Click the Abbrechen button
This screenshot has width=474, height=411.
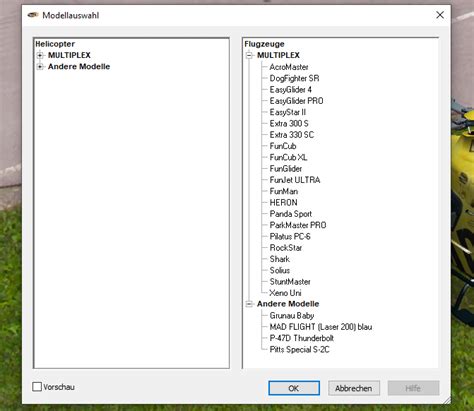coord(354,388)
